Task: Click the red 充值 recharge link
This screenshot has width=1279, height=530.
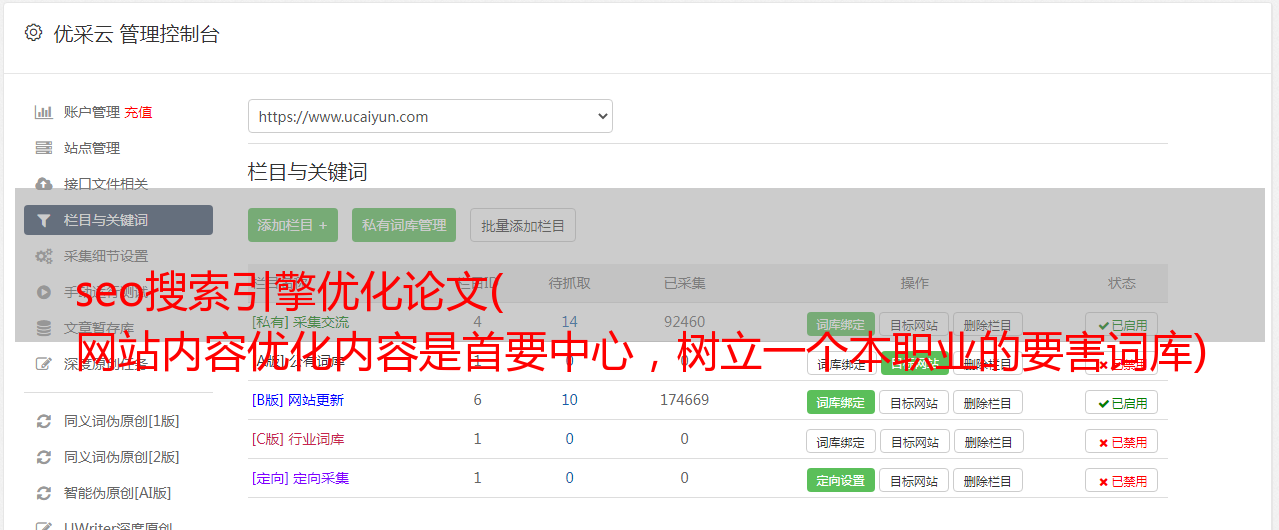Action: click(x=139, y=112)
